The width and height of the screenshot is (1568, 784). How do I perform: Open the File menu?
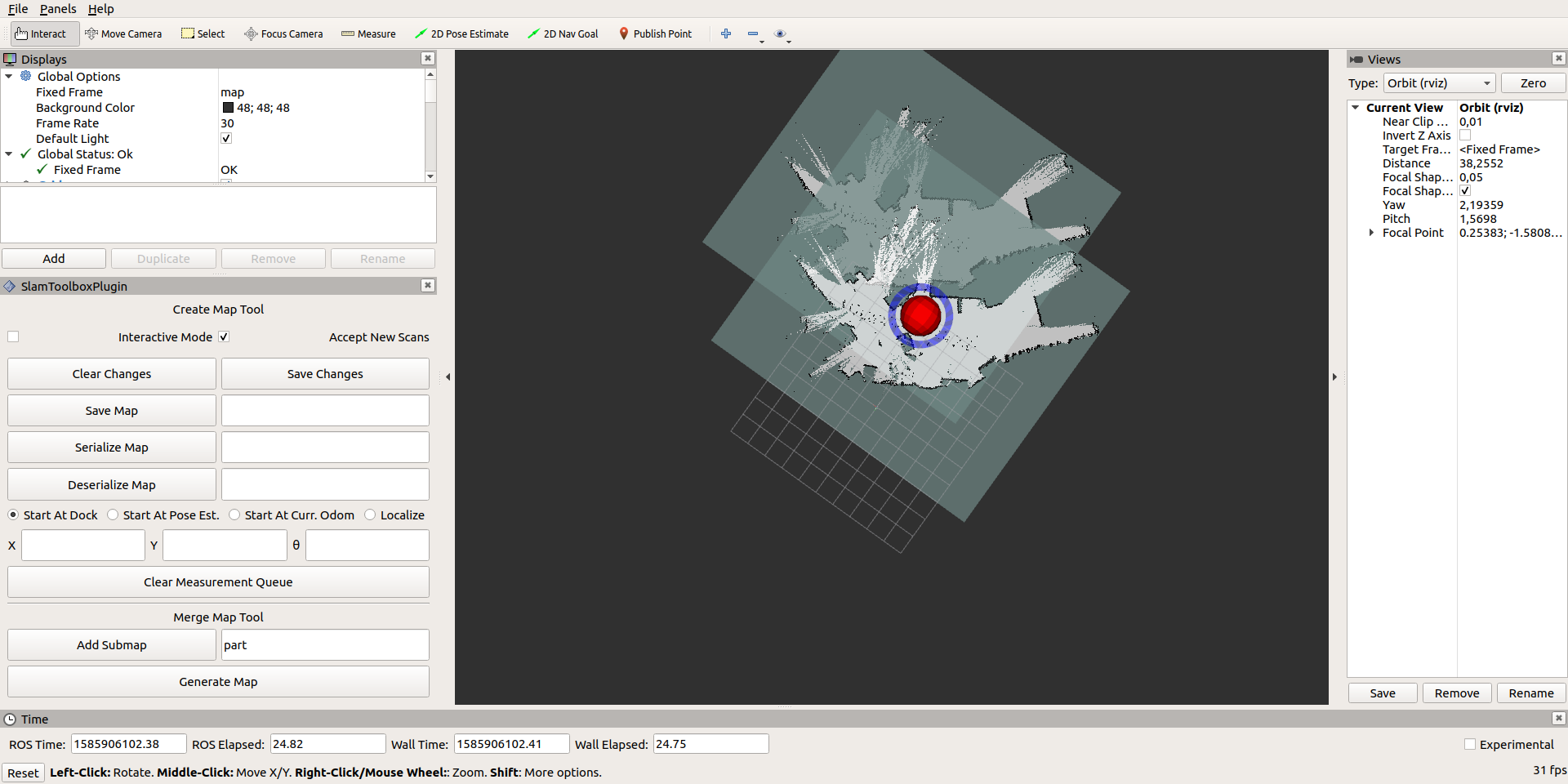click(x=17, y=9)
